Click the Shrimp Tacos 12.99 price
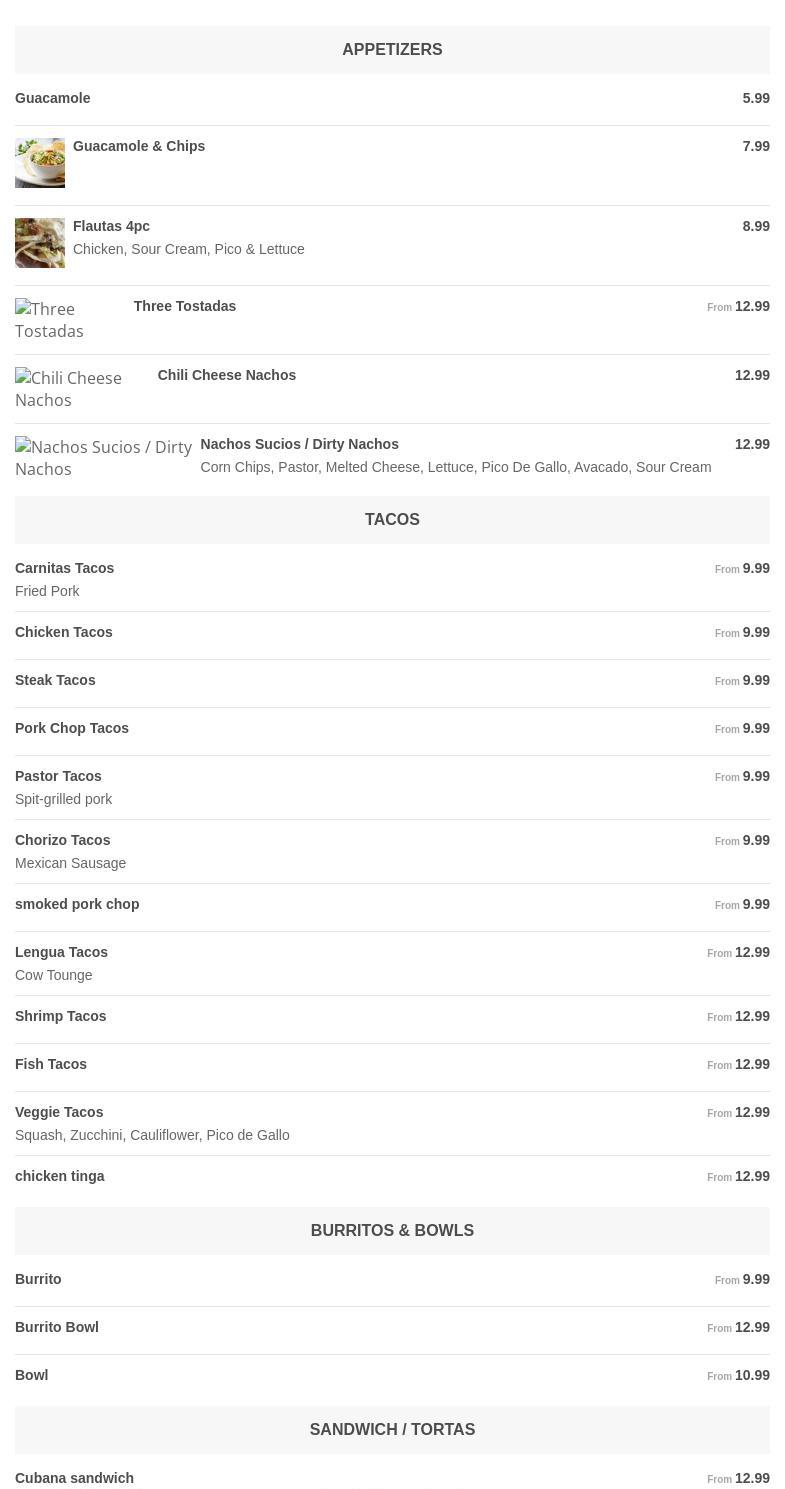Screen dimensions: 785x1489 pyautogui.click(x=752, y=1016)
